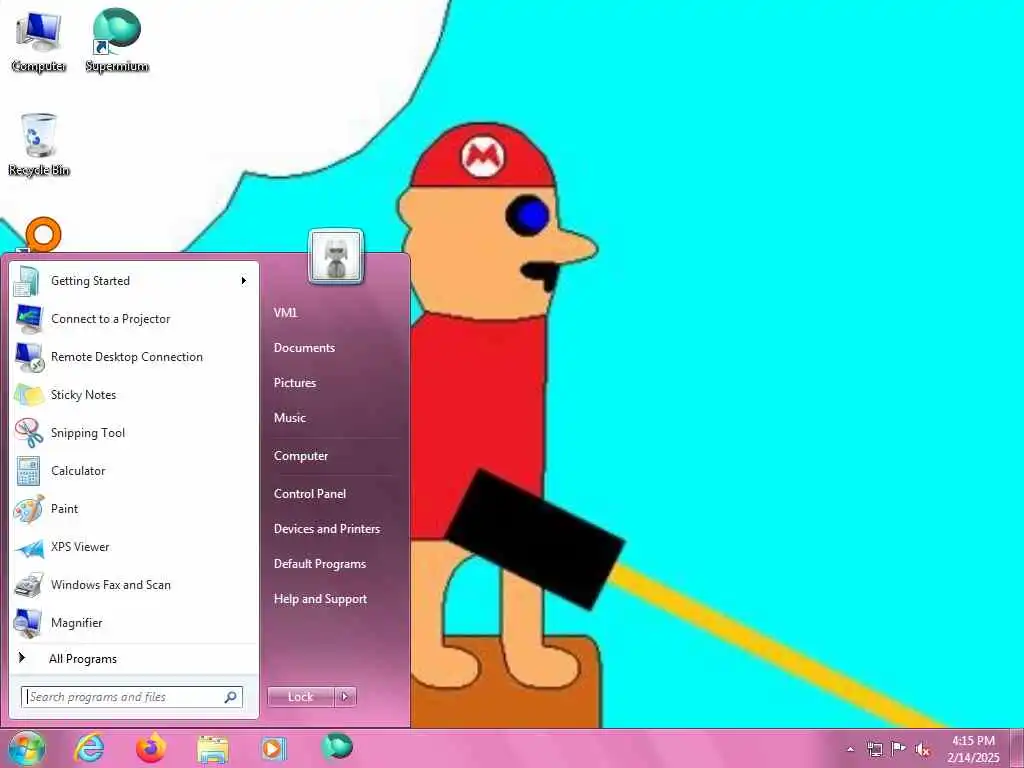Open the Supermium desktop shortcut
This screenshot has height=768, width=1024.
tap(117, 40)
